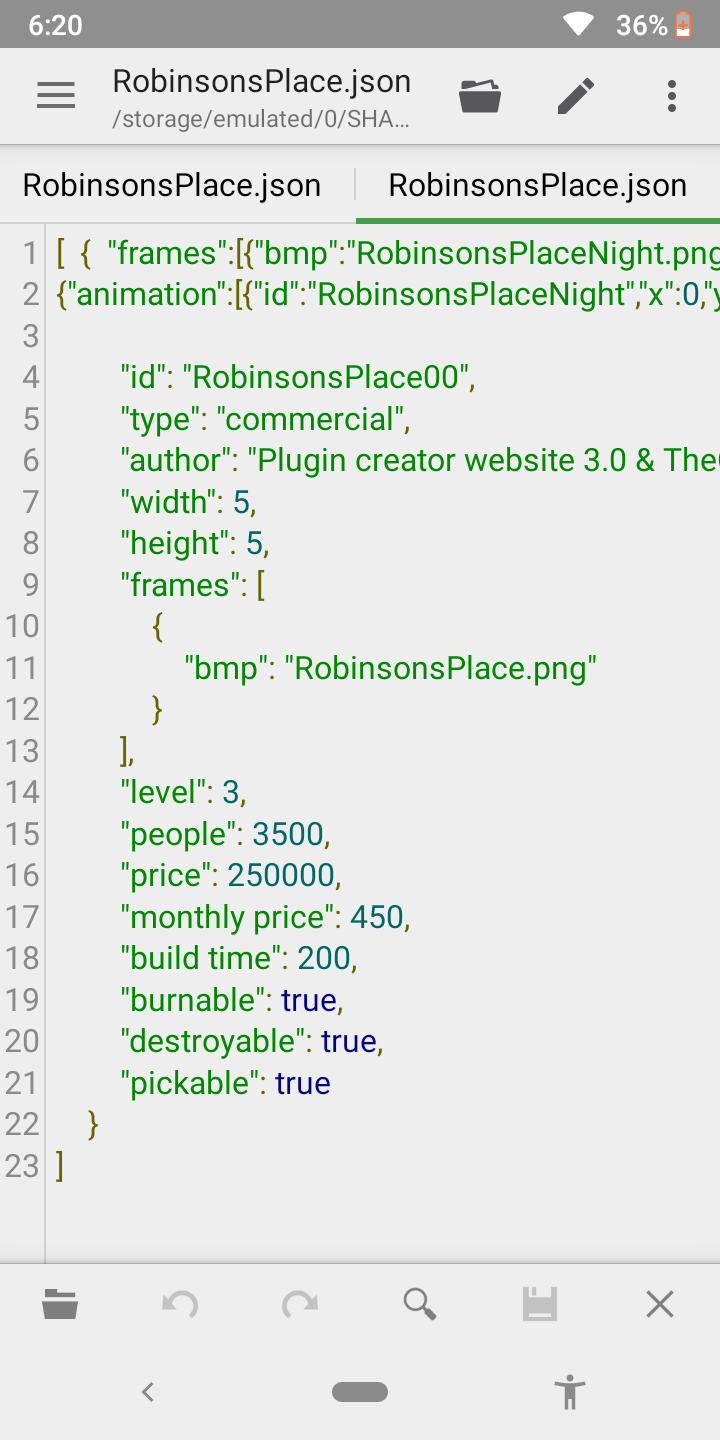Tap the accessibility shortcut icon

click(x=570, y=1392)
